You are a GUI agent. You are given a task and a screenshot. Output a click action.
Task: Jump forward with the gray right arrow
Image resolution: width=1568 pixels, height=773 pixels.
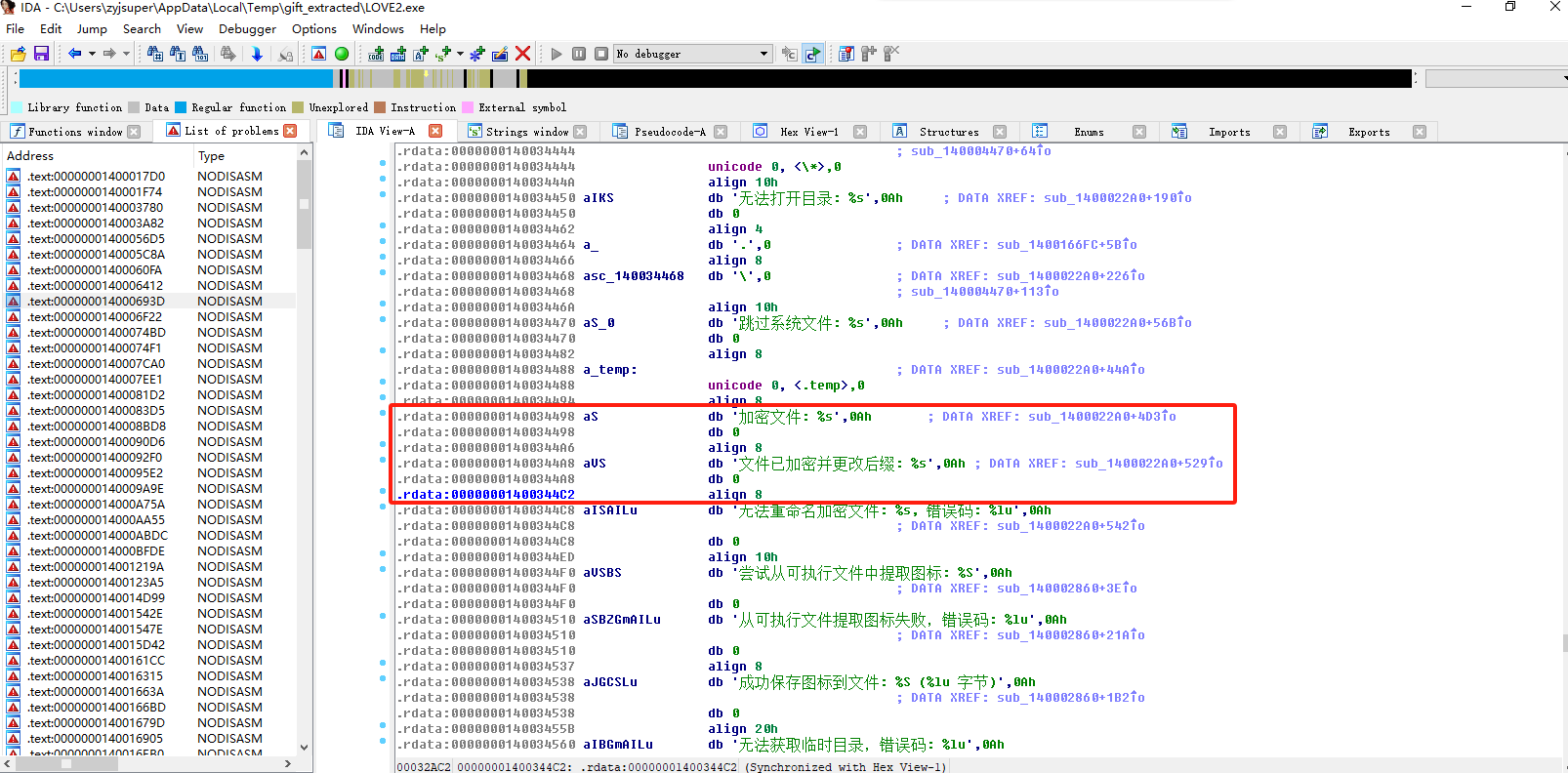tap(109, 54)
